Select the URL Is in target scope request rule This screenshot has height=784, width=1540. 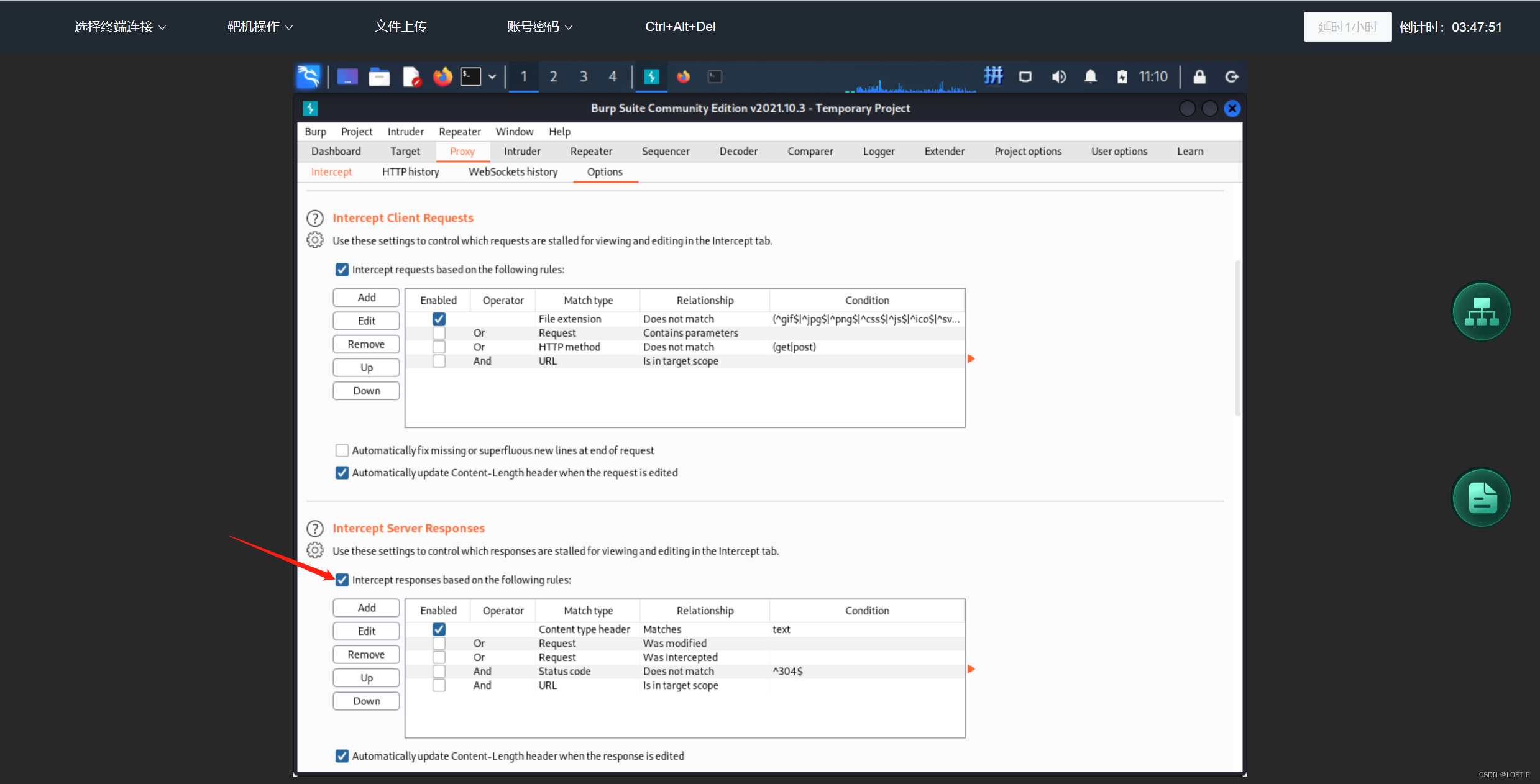pos(685,361)
